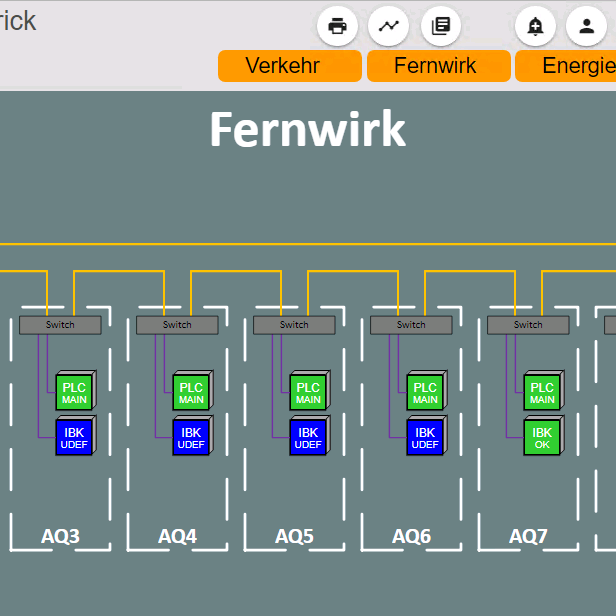616x616 pixels.
Task: Click the Switch box in AQ7
Action: (x=528, y=325)
